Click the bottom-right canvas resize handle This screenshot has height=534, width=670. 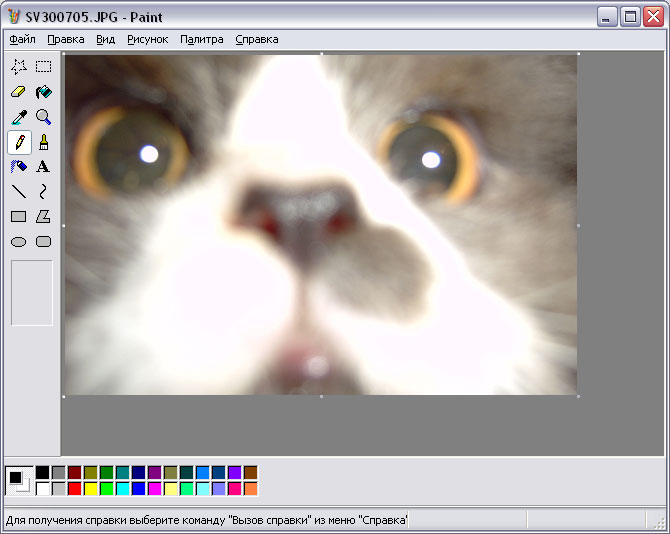(579, 397)
